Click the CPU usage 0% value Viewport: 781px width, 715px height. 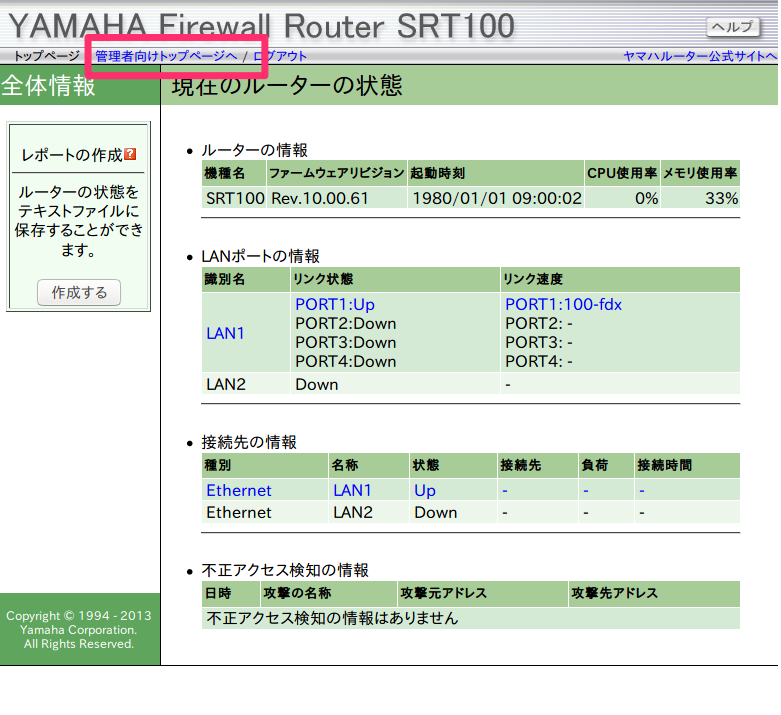(x=647, y=198)
